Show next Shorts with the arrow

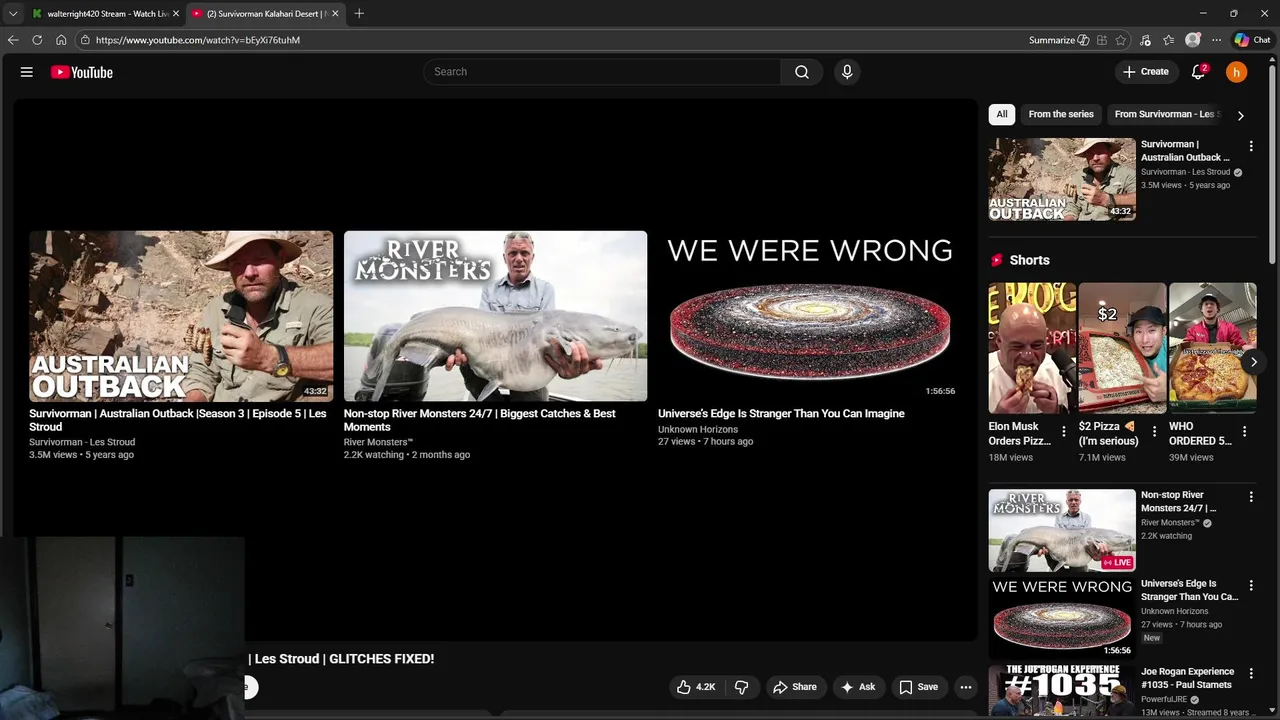point(1253,362)
